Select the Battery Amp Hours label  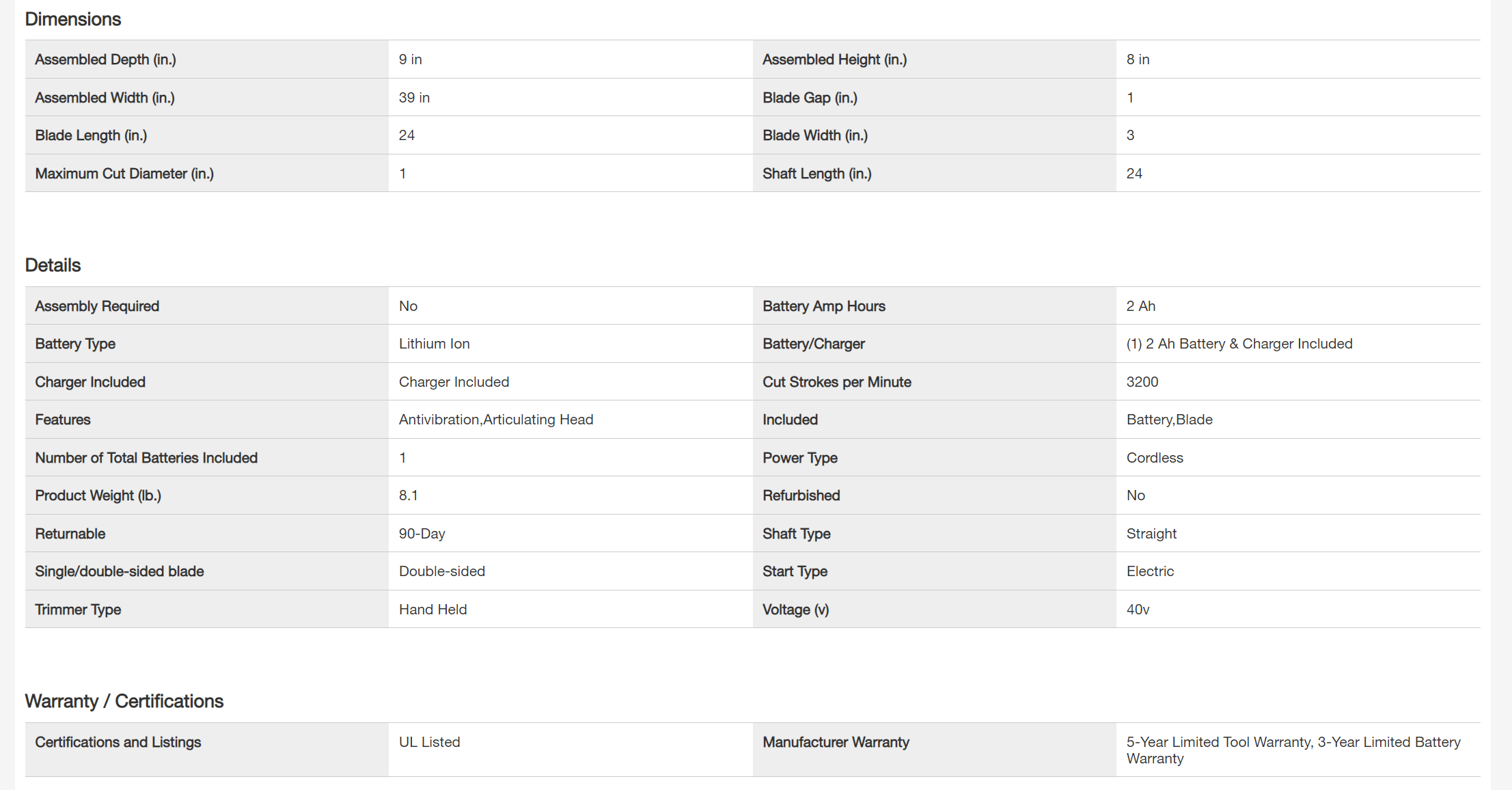[x=823, y=306]
